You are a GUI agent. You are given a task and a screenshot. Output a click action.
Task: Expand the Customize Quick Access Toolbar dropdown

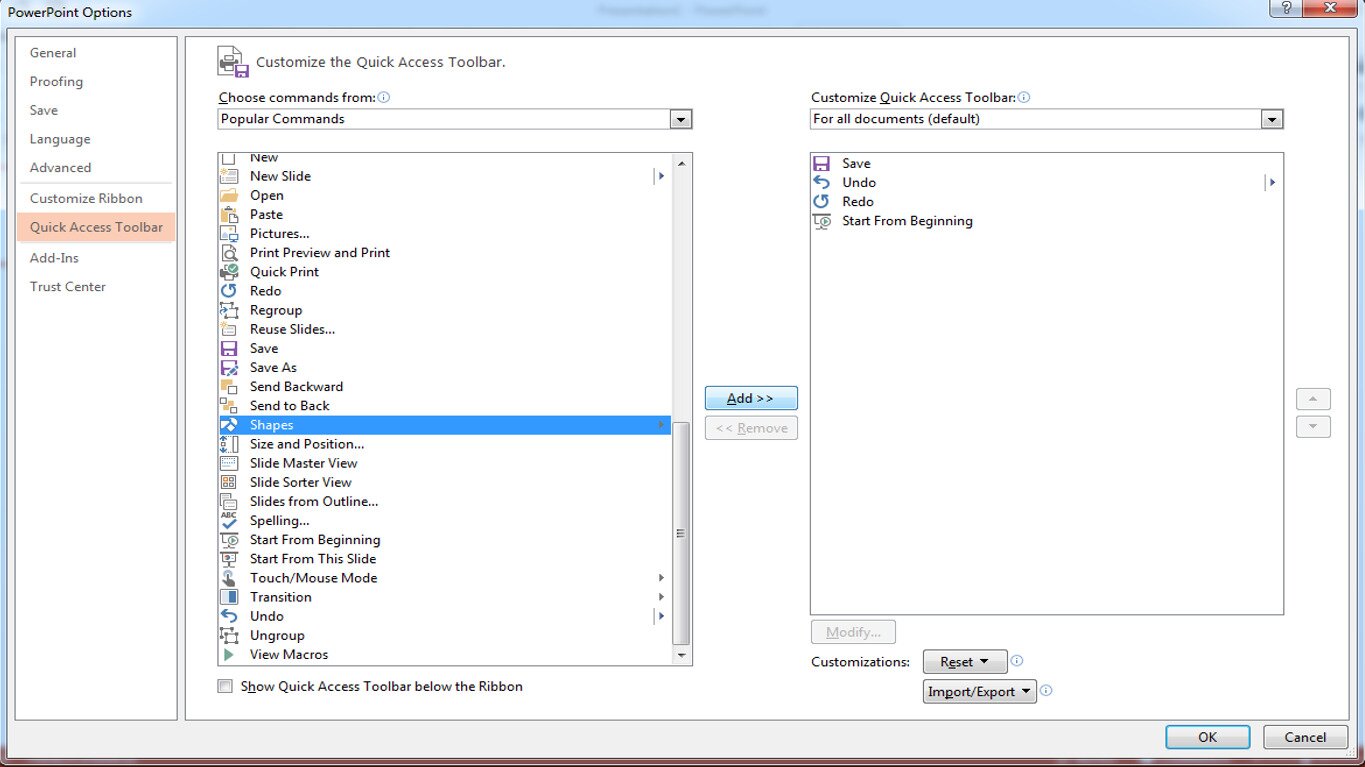[x=1271, y=119]
